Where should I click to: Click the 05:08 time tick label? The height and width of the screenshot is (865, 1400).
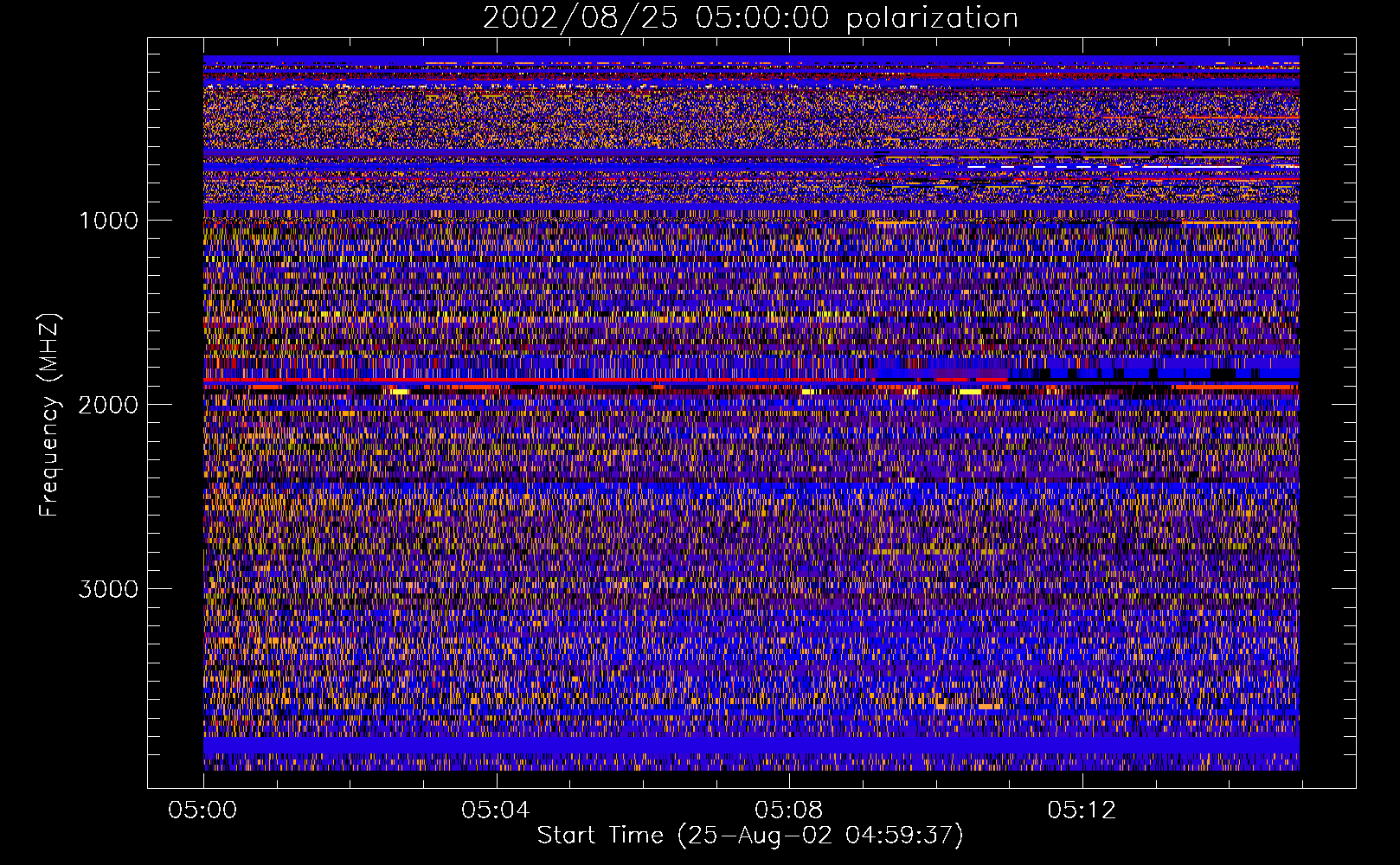tap(789, 811)
